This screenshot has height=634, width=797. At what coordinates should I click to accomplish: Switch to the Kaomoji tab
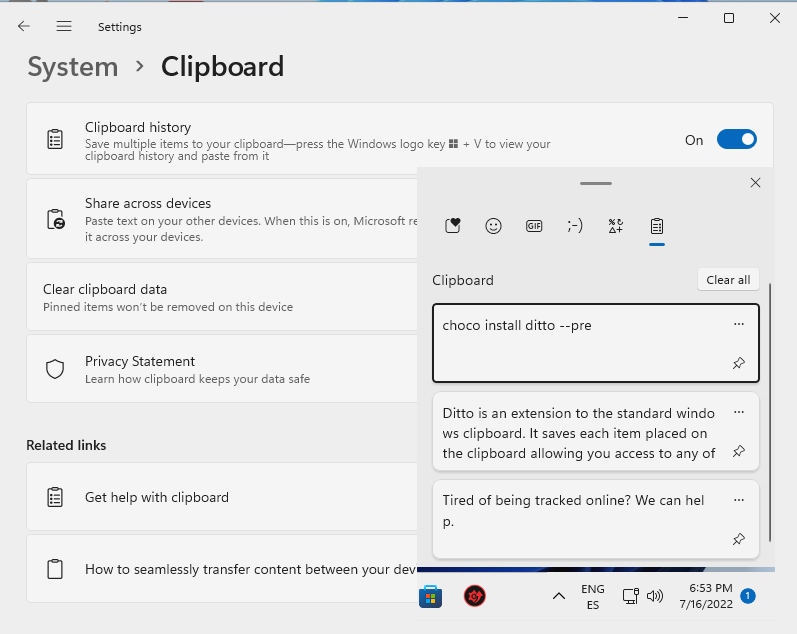click(x=574, y=226)
